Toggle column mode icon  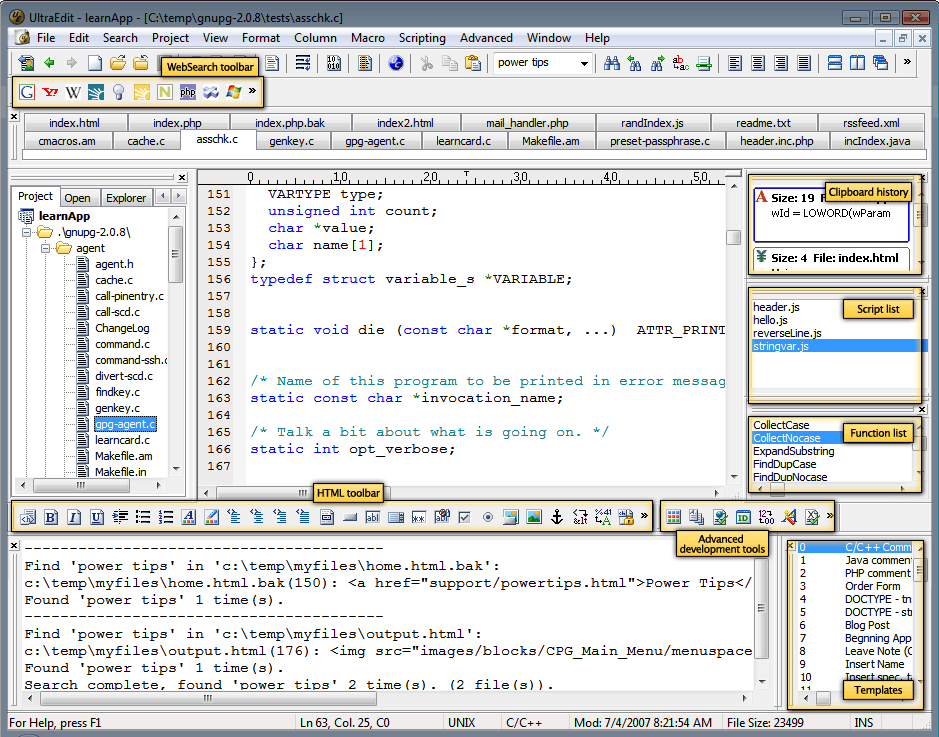365,63
